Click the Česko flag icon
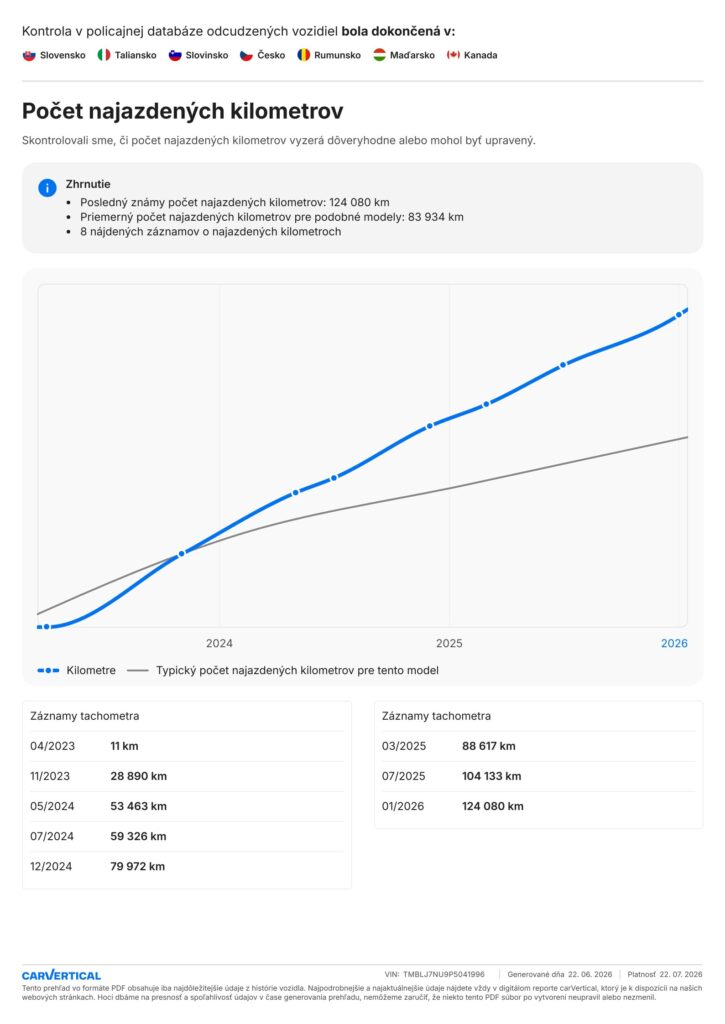 coord(246,56)
